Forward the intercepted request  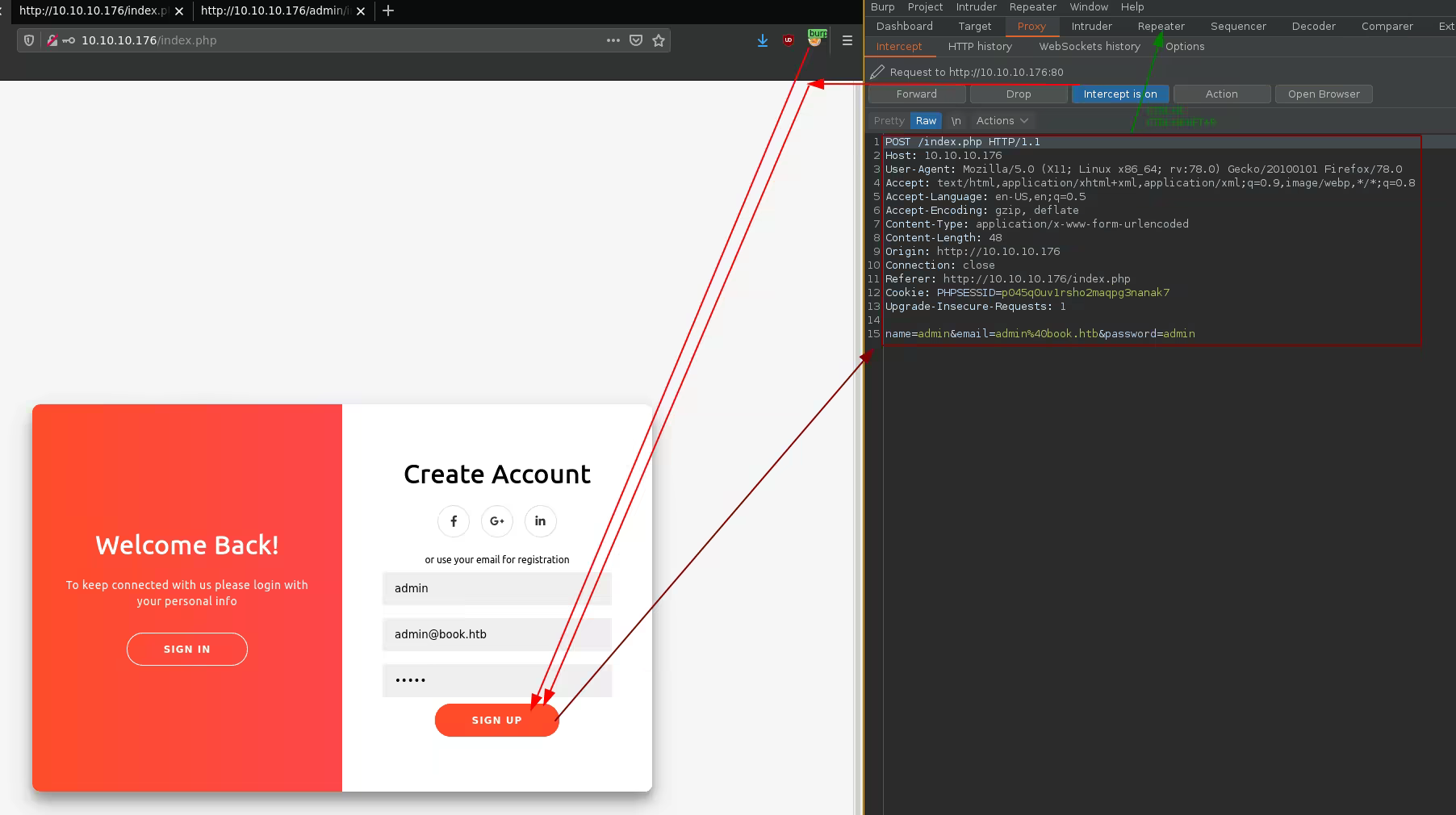(x=916, y=94)
